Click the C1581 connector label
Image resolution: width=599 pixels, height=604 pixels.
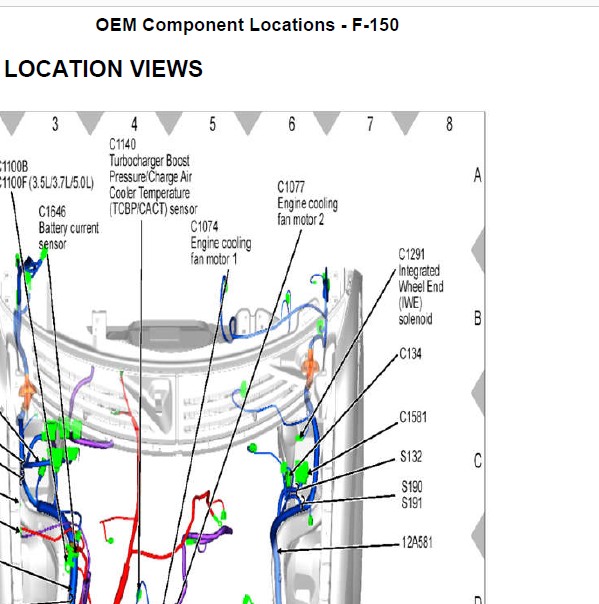(x=413, y=417)
